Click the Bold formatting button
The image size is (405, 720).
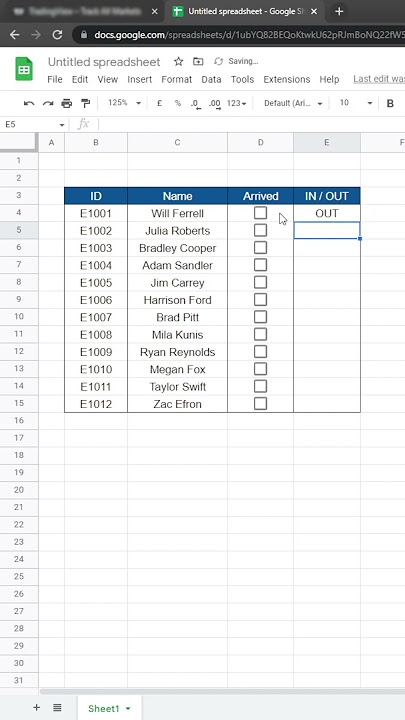coord(390,103)
